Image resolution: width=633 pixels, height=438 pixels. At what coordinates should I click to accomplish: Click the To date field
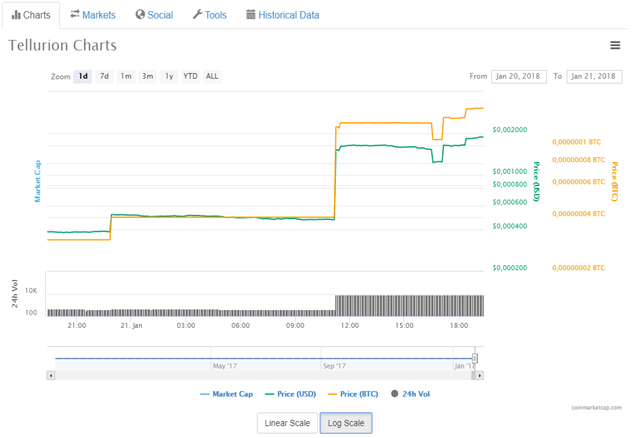click(594, 76)
